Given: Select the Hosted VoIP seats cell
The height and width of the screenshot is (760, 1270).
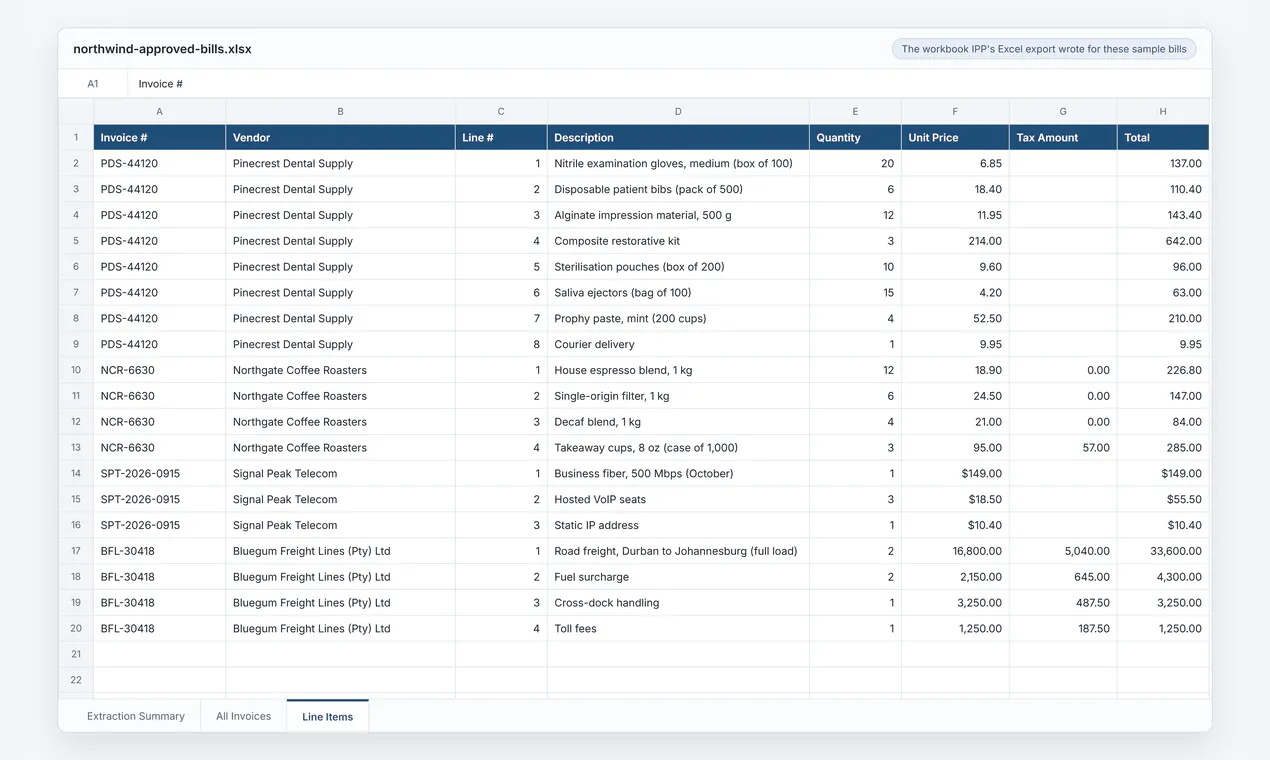Looking at the screenshot, I should point(678,499).
